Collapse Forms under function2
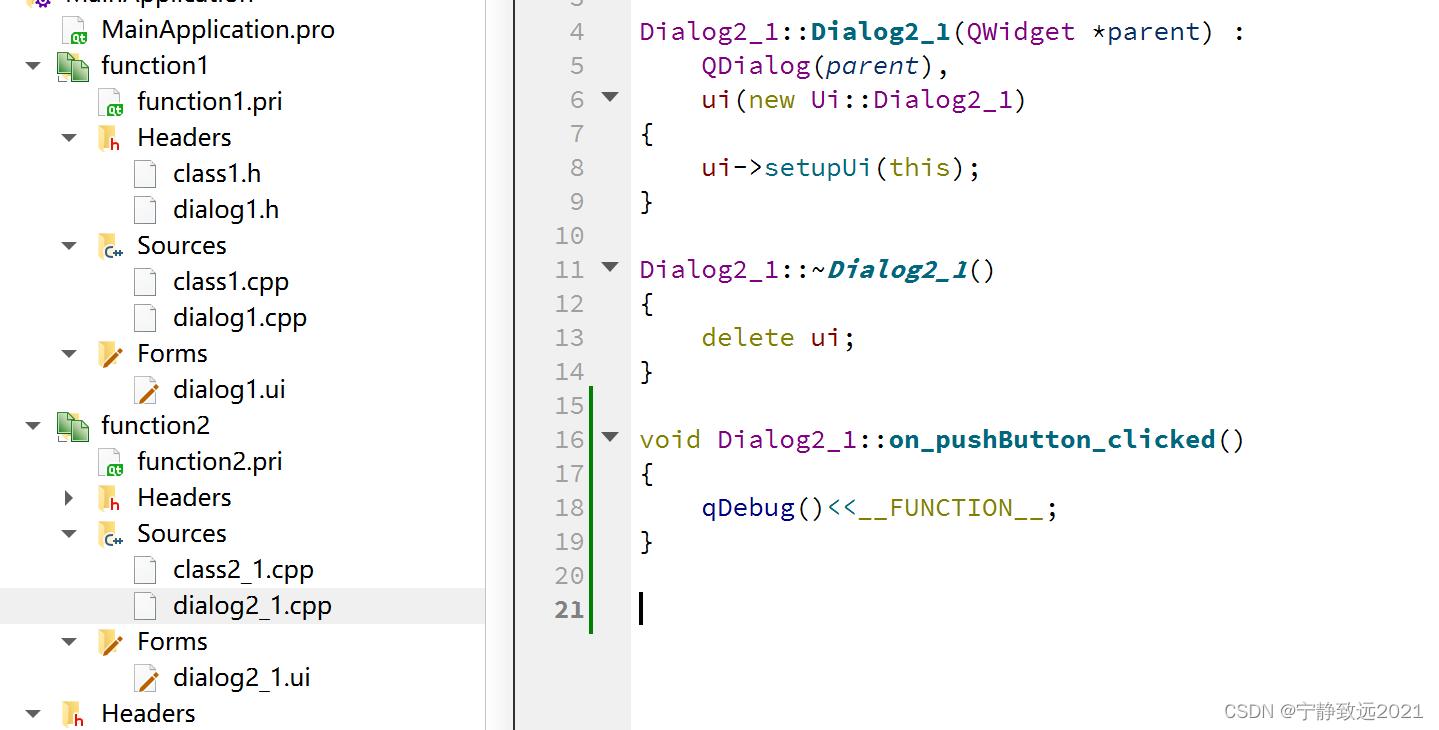The image size is (1439, 730). 69,641
